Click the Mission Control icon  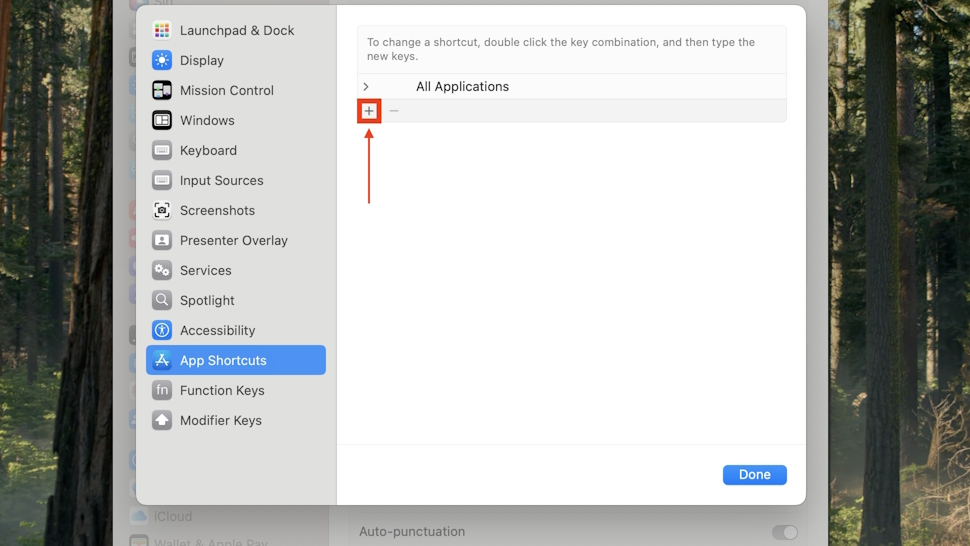[x=162, y=90]
